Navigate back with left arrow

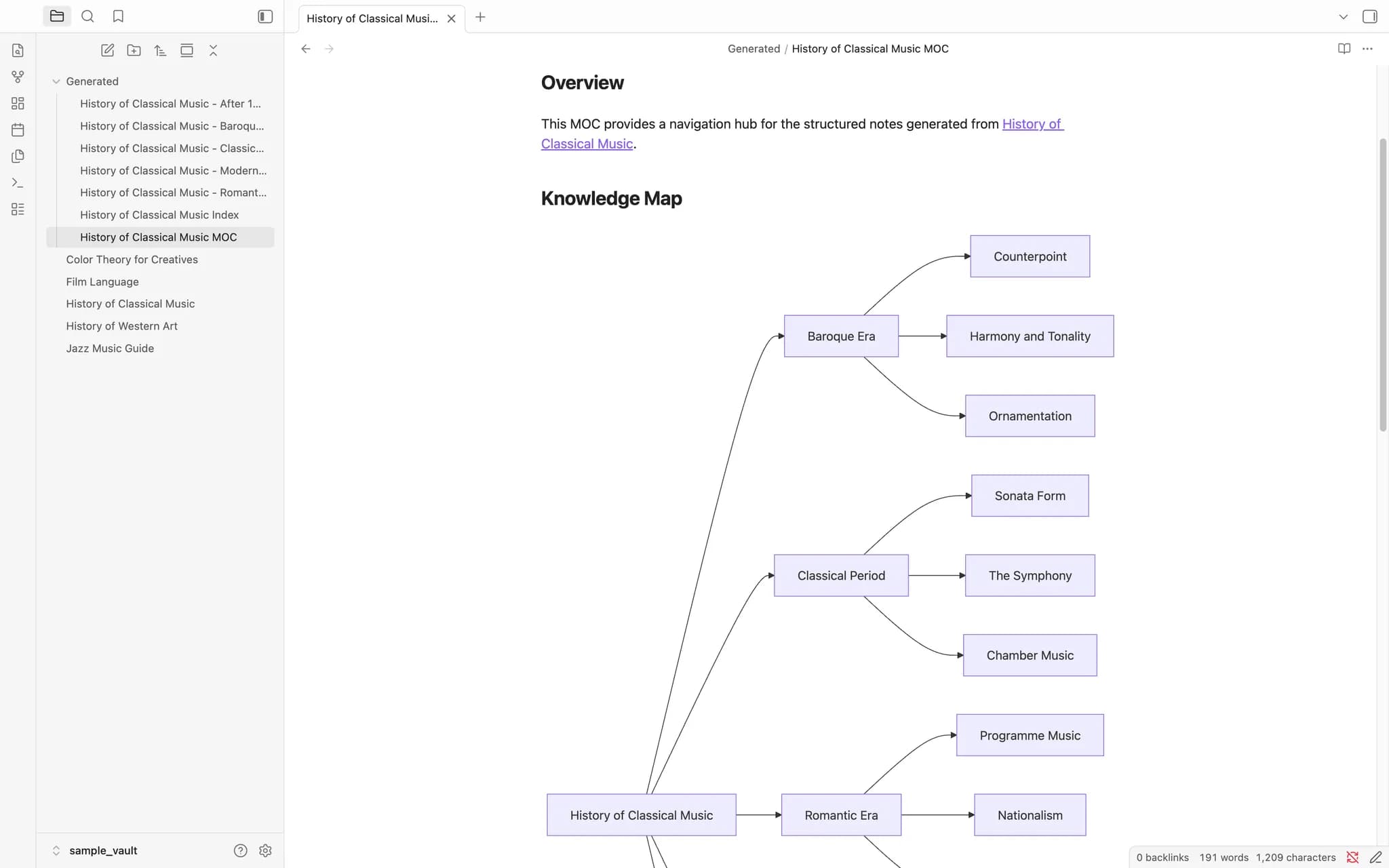pos(306,49)
